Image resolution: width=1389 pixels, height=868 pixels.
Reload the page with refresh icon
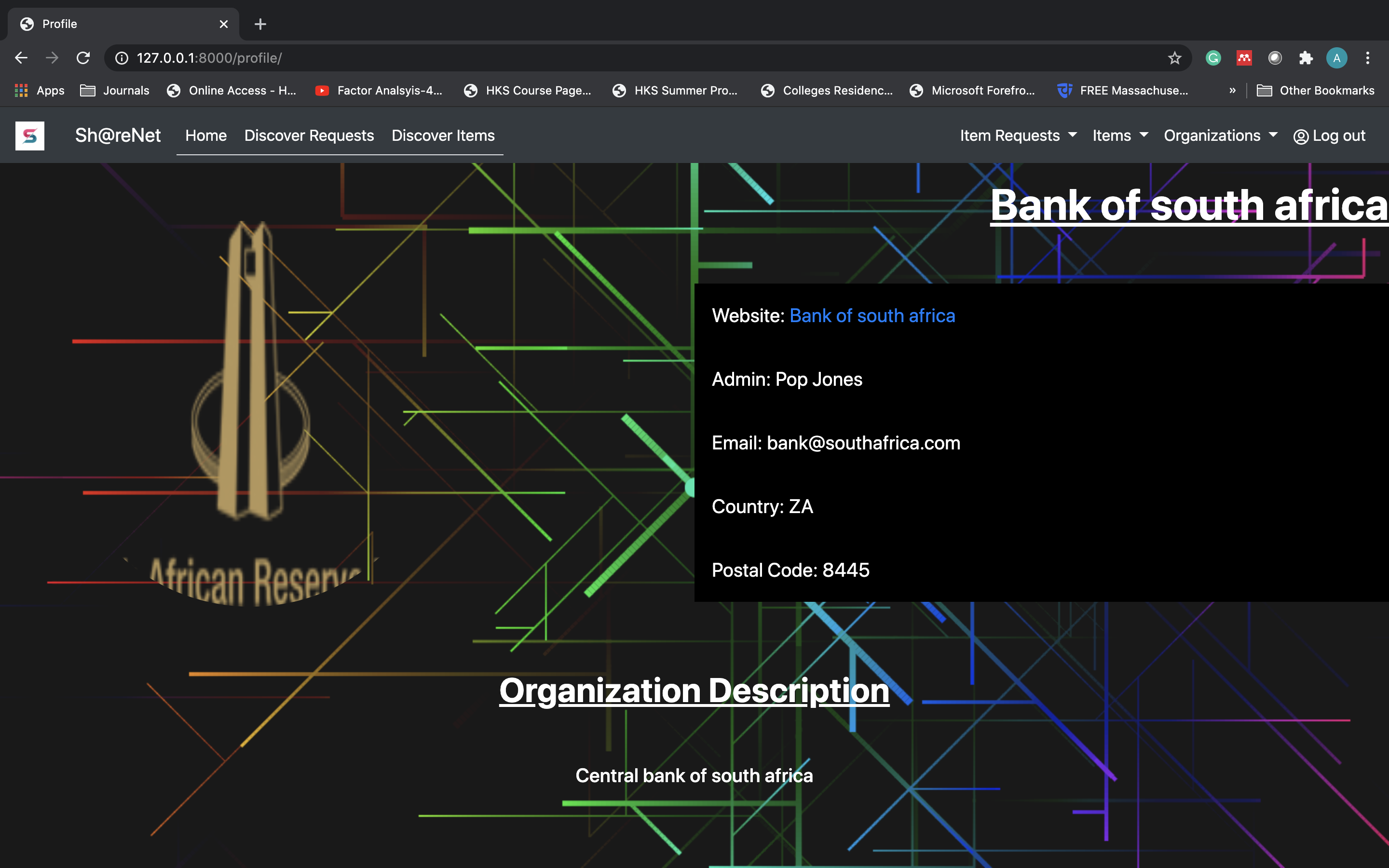coord(83,58)
